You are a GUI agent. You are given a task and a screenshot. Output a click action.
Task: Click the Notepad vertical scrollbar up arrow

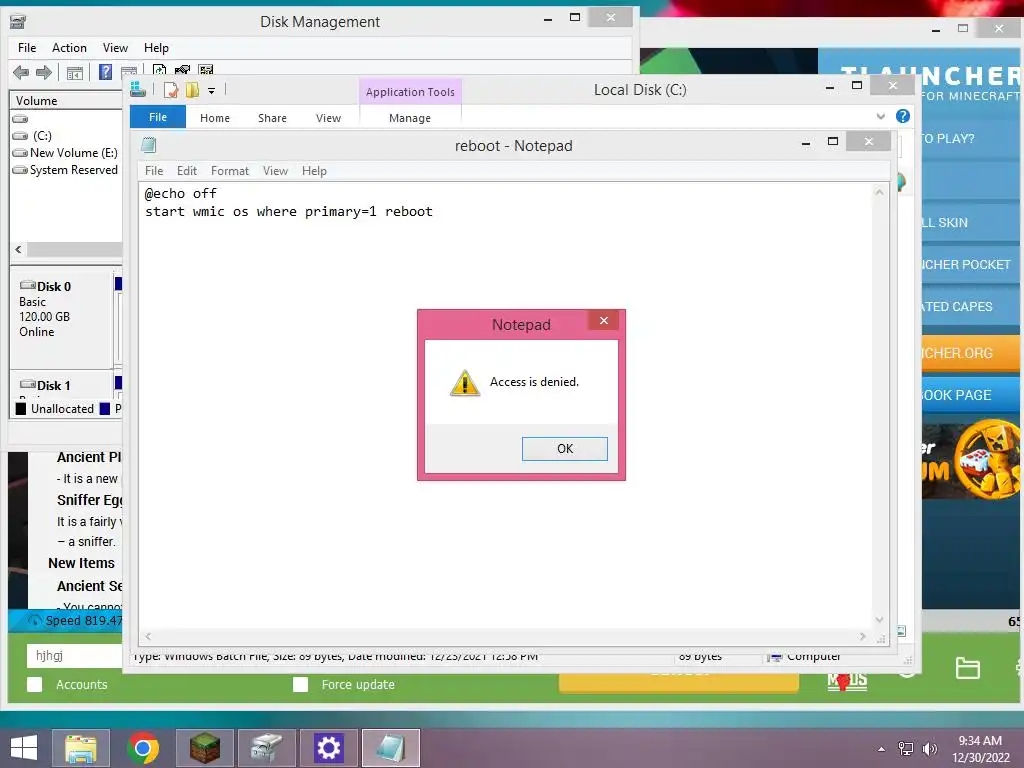[x=879, y=192]
